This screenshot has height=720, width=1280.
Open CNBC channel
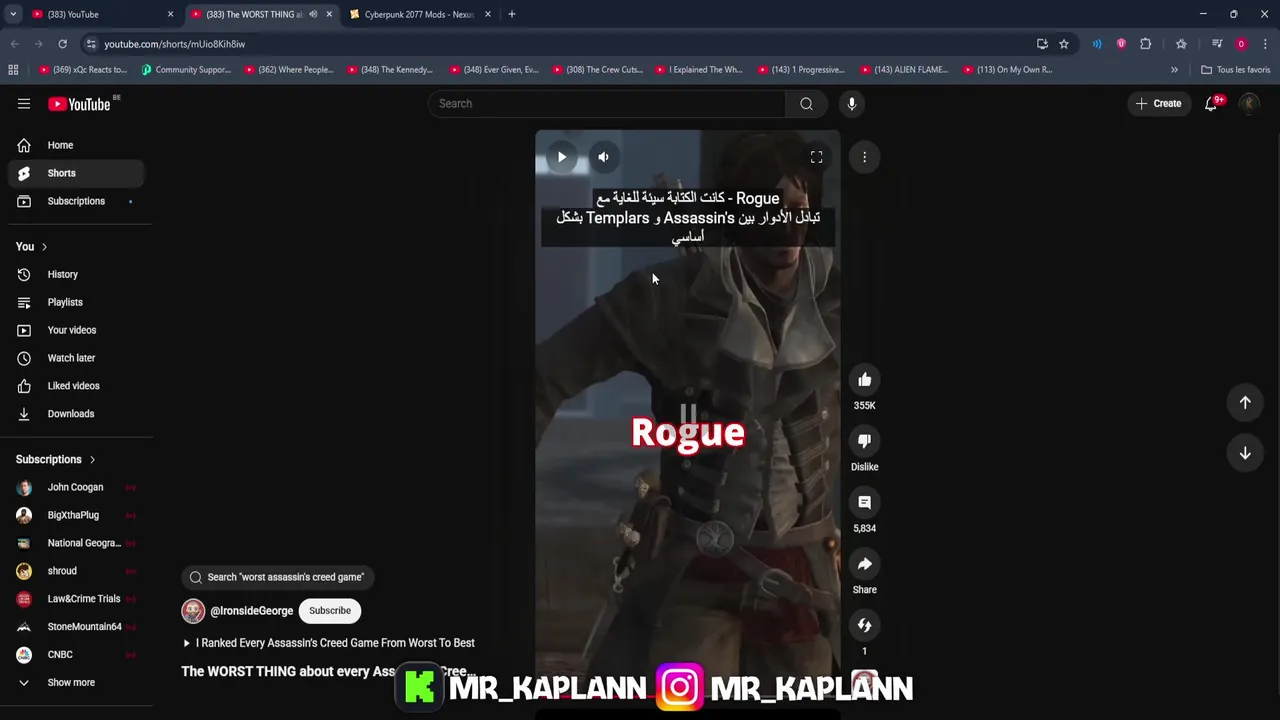[76, 655]
